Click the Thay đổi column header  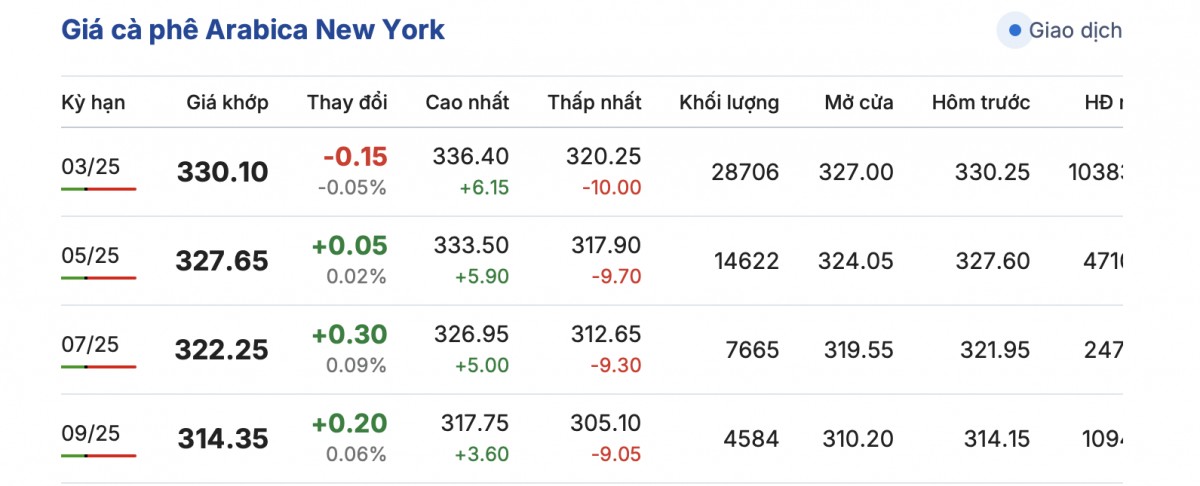pos(347,102)
